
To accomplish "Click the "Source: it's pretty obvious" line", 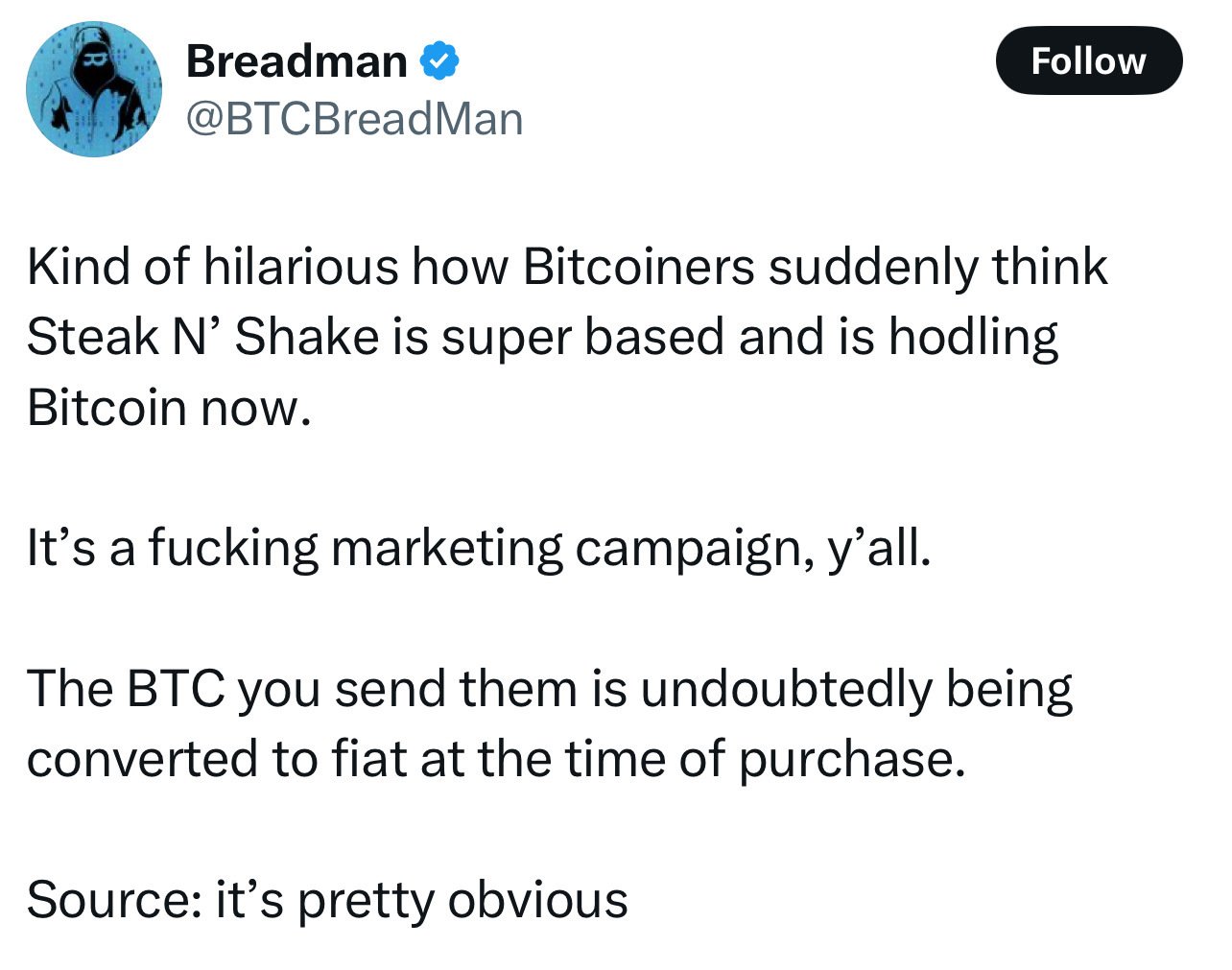I will [x=327, y=903].
